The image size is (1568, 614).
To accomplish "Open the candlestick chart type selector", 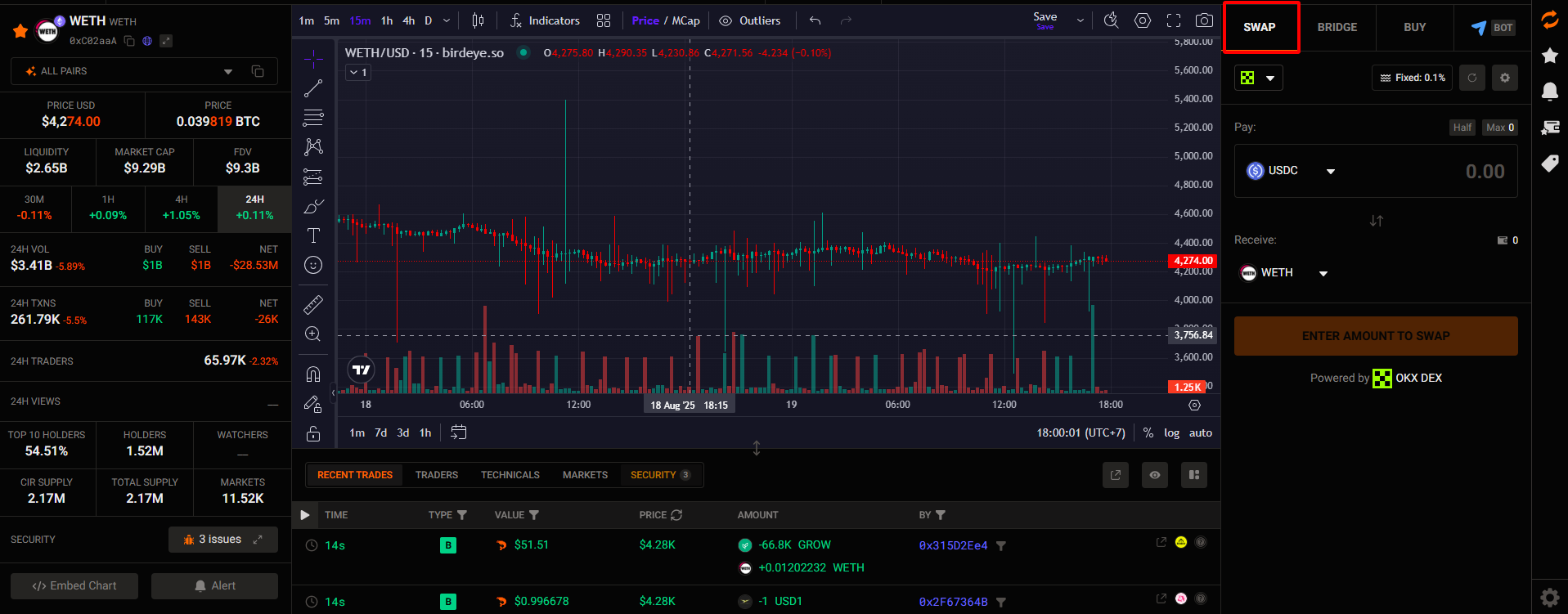I will tap(478, 20).
